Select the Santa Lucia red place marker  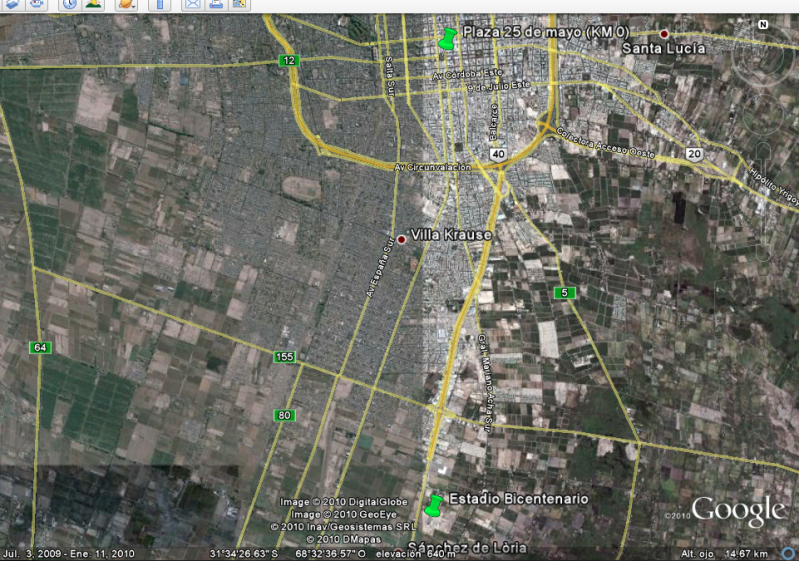pos(663,34)
